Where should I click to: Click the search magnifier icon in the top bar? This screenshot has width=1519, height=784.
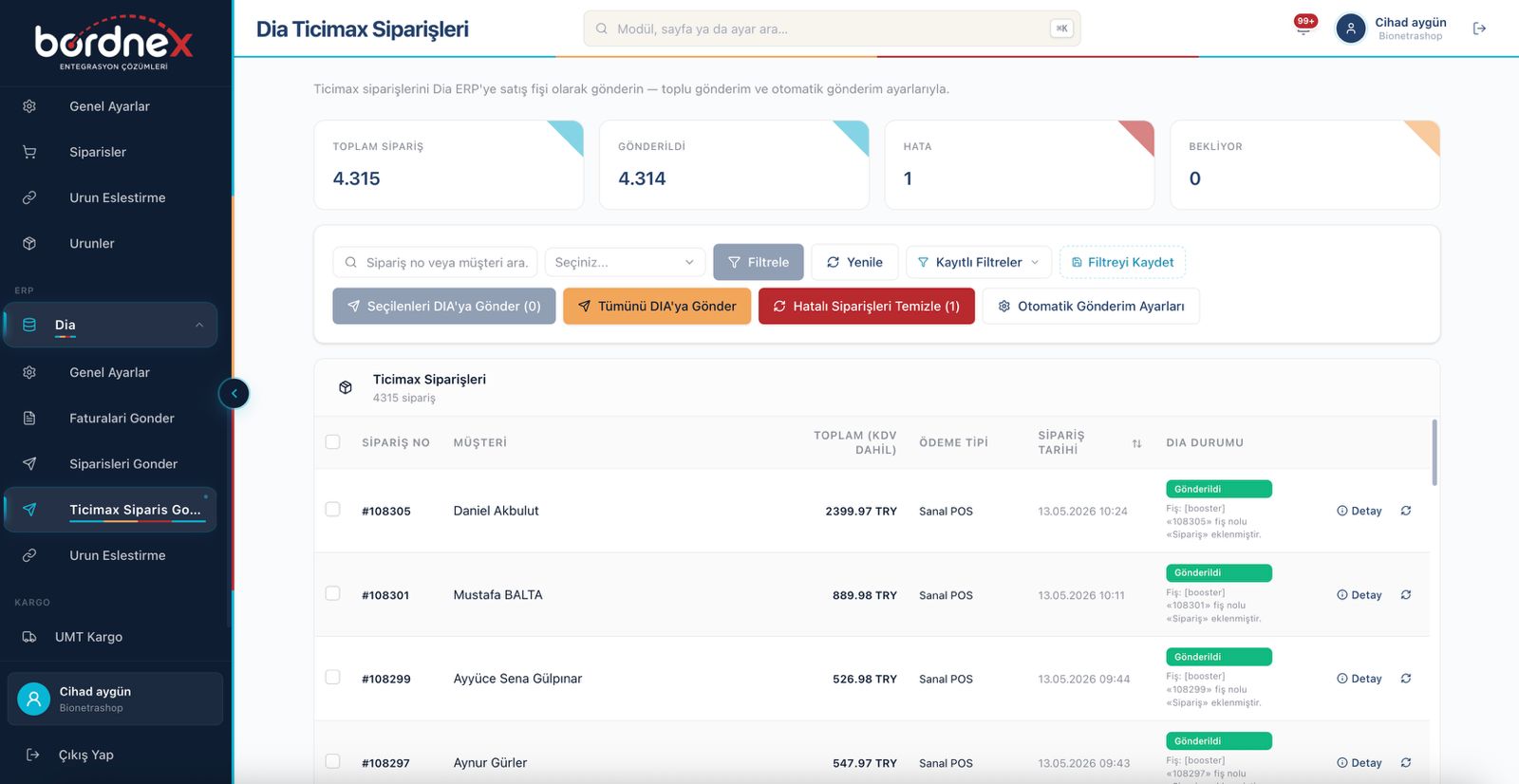coord(601,28)
